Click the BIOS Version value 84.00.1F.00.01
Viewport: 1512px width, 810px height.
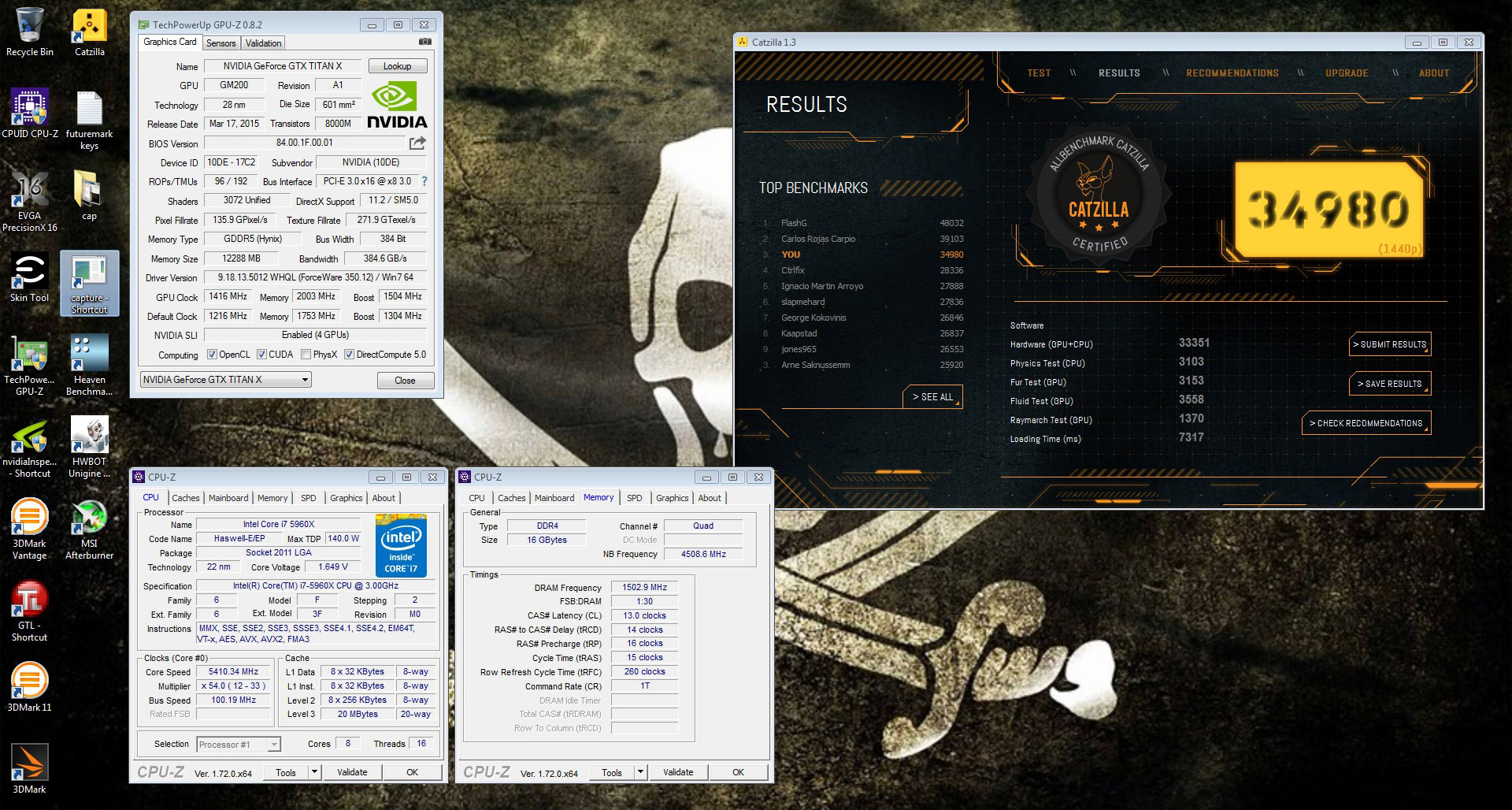click(x=305, y=143)
